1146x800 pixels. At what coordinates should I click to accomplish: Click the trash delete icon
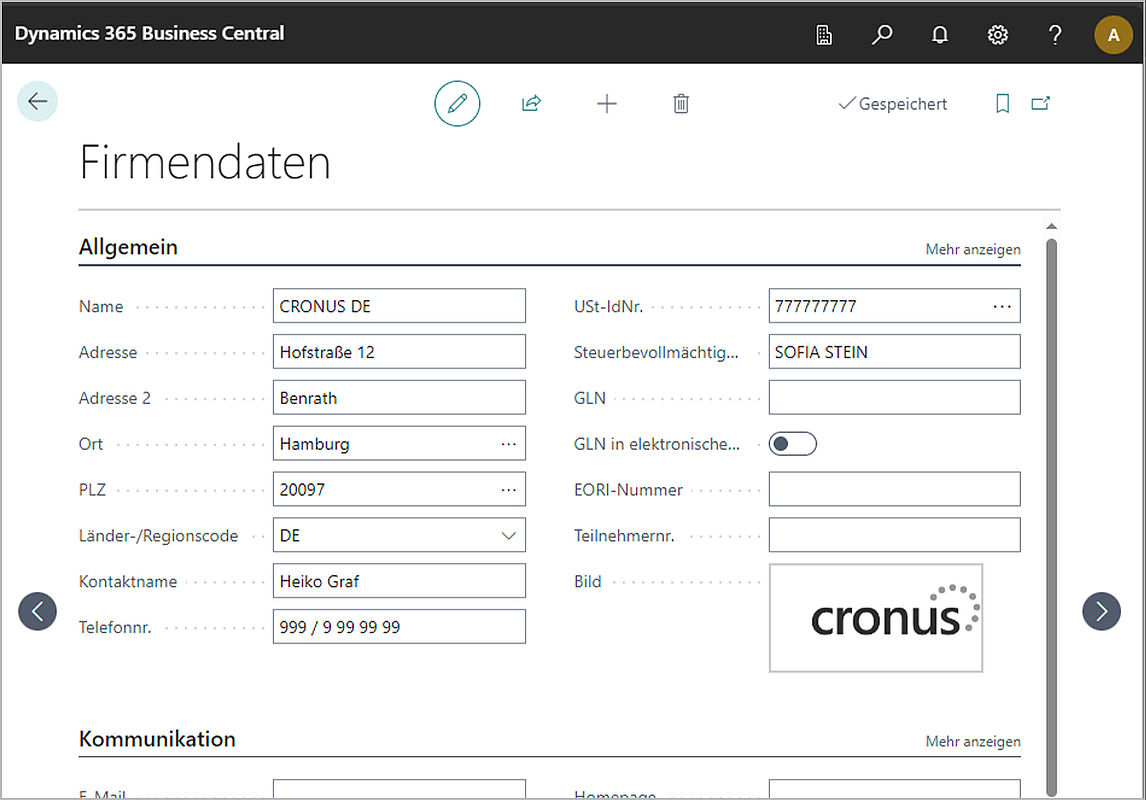click(x=681, y=104)
